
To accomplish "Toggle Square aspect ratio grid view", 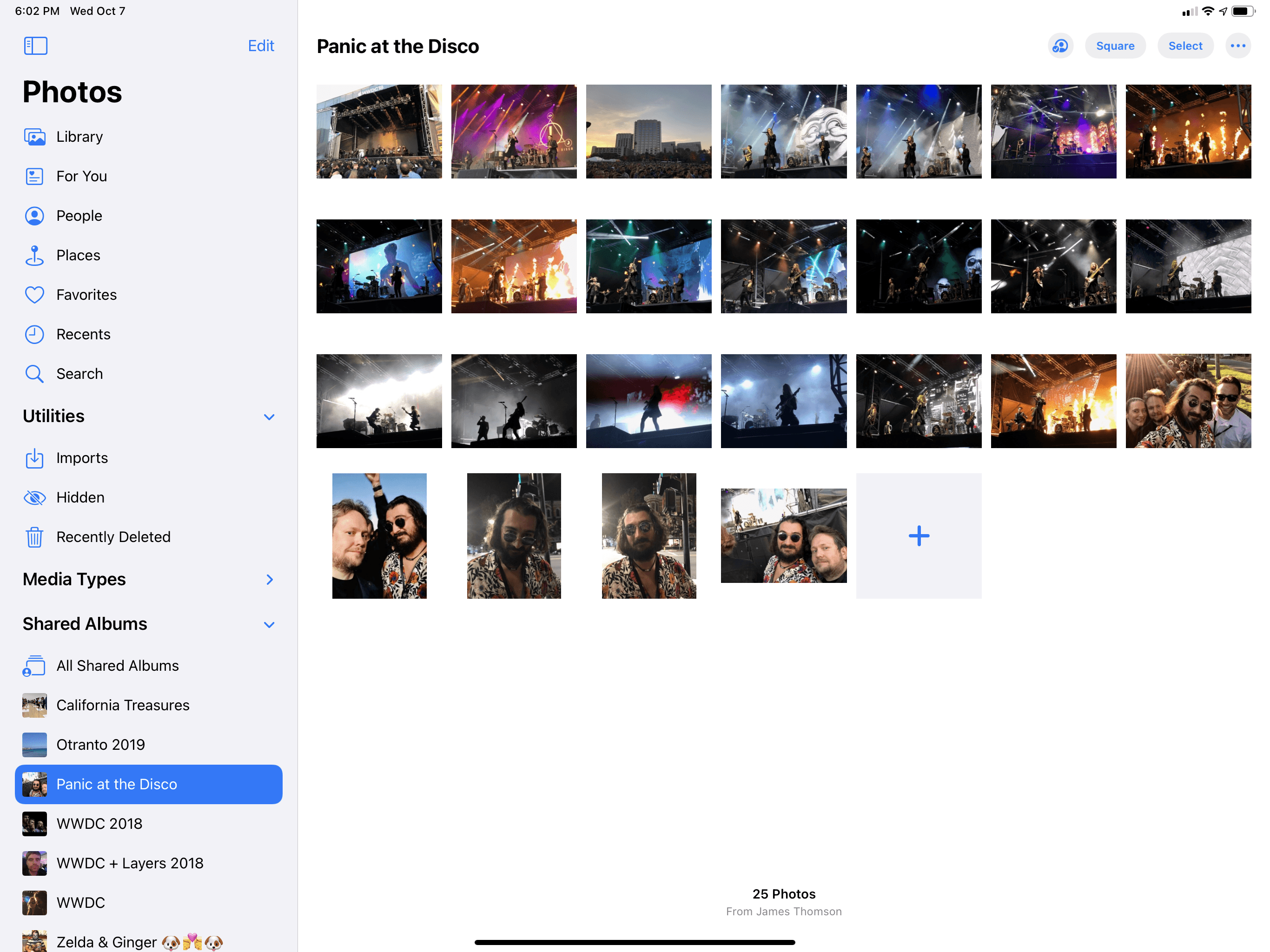I will (x=1115, y=46).
